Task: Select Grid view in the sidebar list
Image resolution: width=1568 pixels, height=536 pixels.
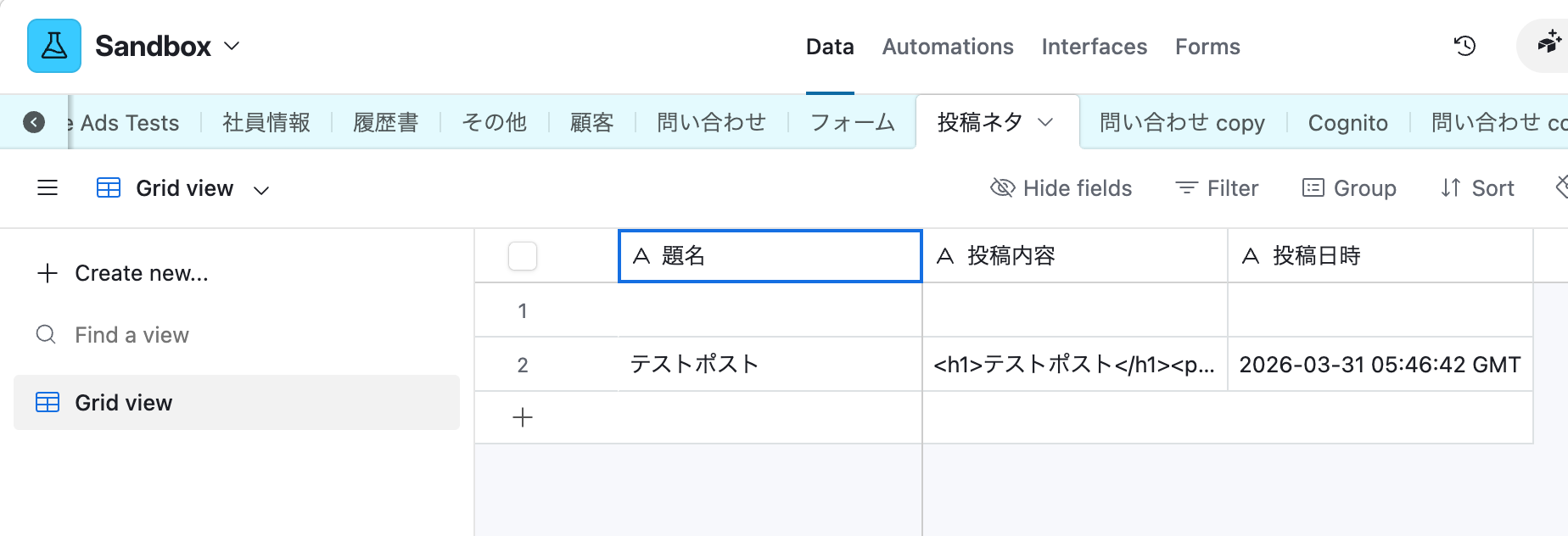Action: 124,403
